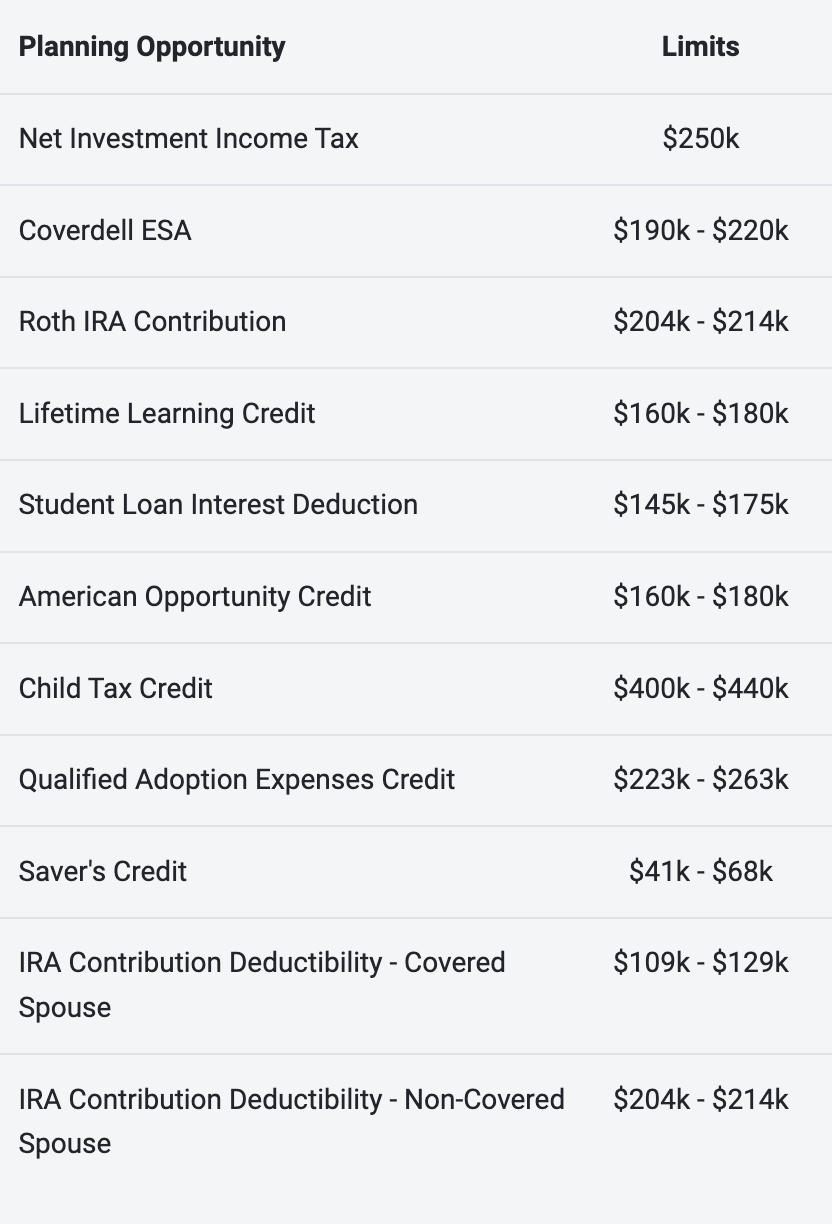Select the Roth IRA Contribution row
The image size is (832, 1224).
pyautogui.click(x=416, y=322)
